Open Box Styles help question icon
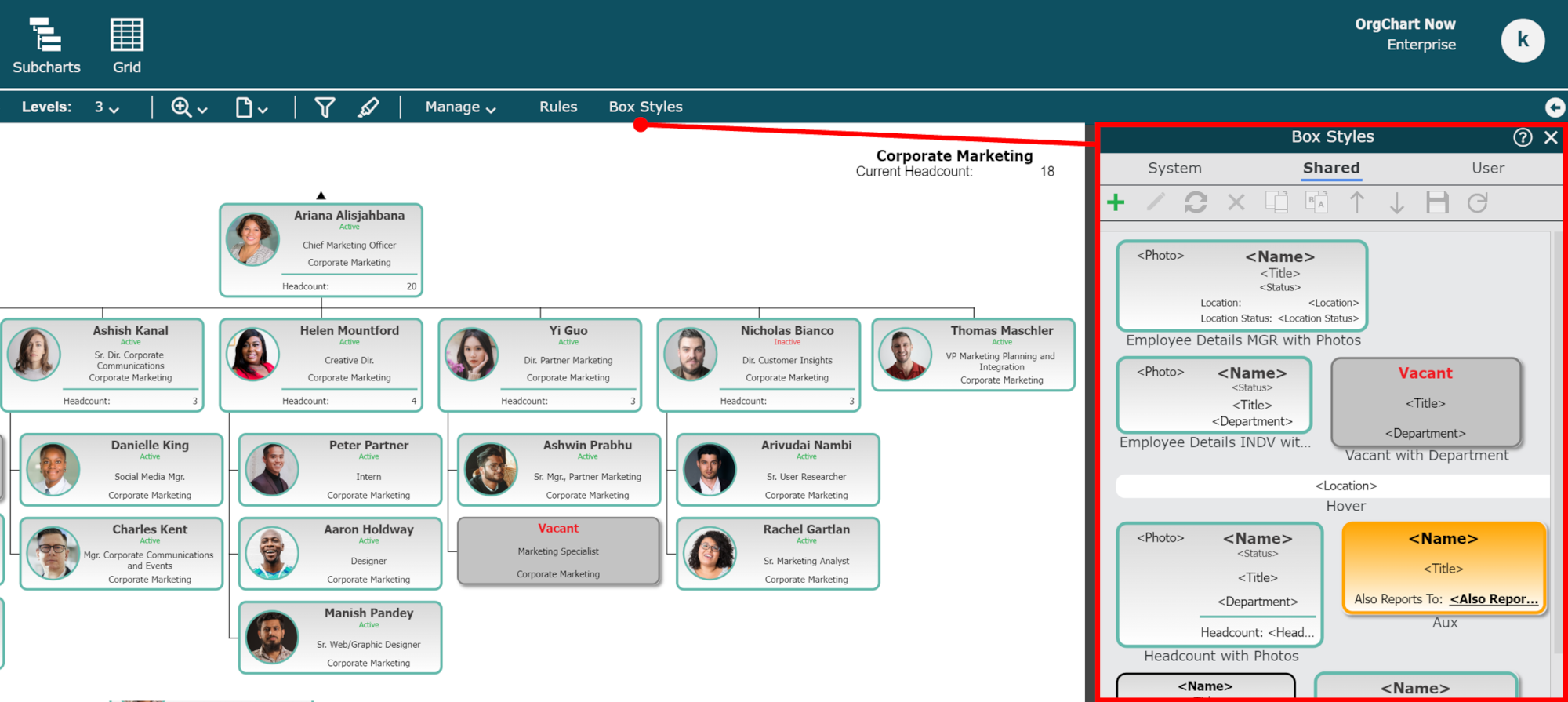 [1523, 137]
